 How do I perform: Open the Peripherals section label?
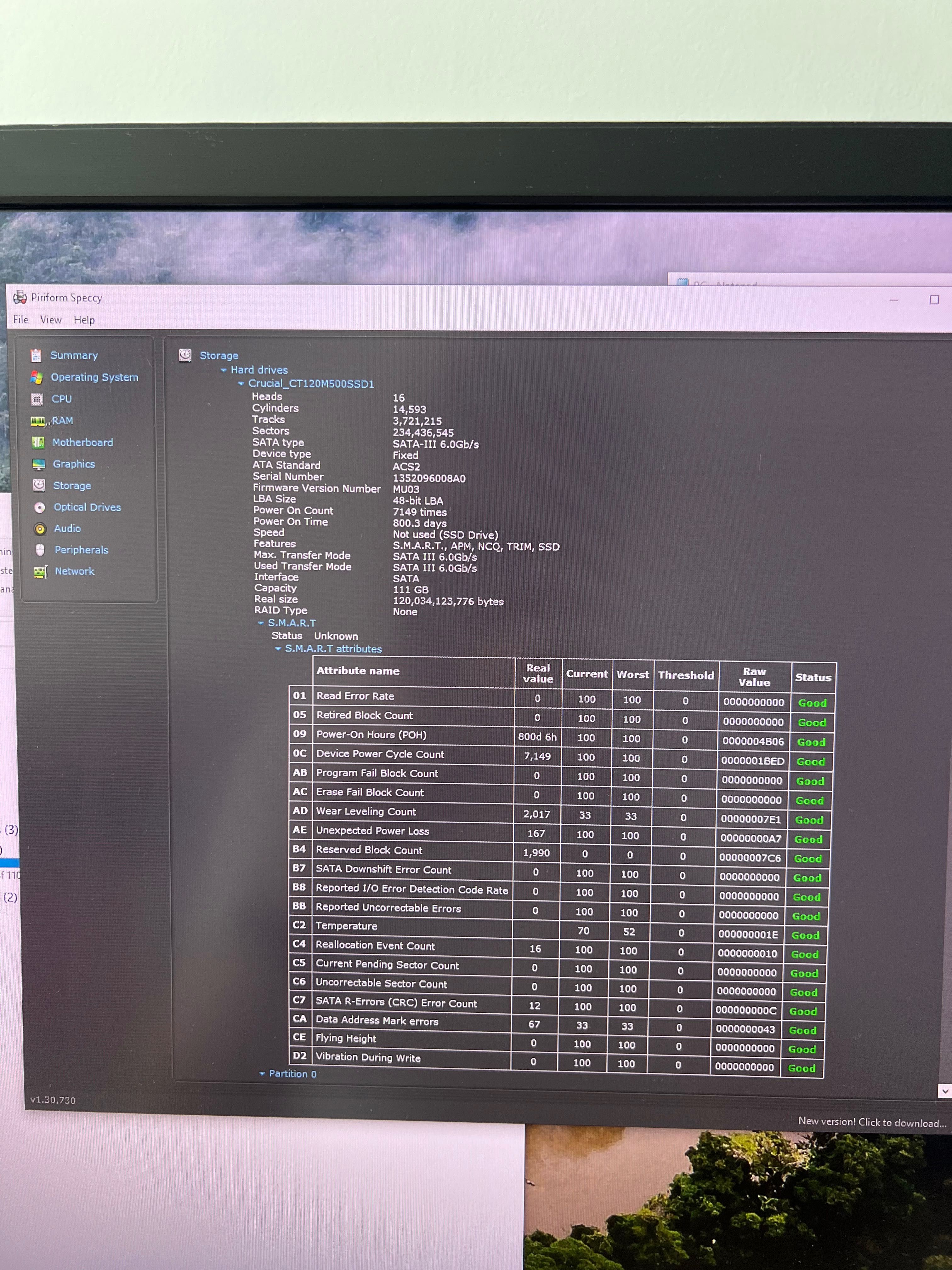(x=82, y=550)
